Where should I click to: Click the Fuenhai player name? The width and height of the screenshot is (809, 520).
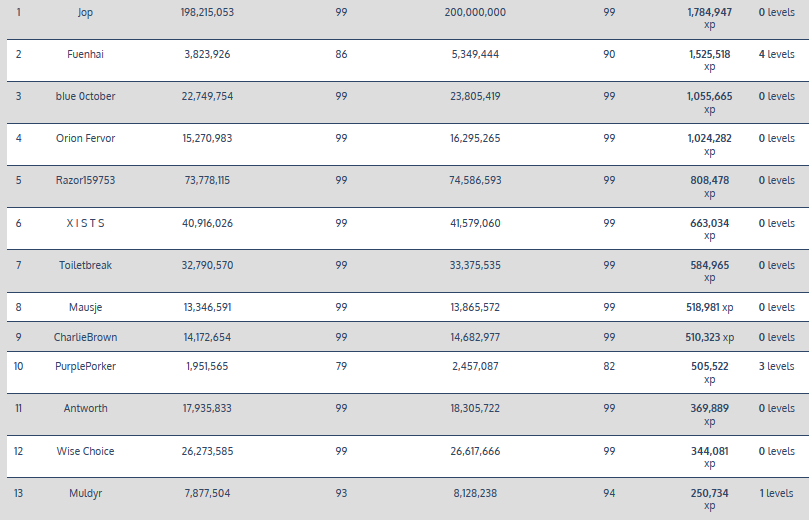point(85,54)
